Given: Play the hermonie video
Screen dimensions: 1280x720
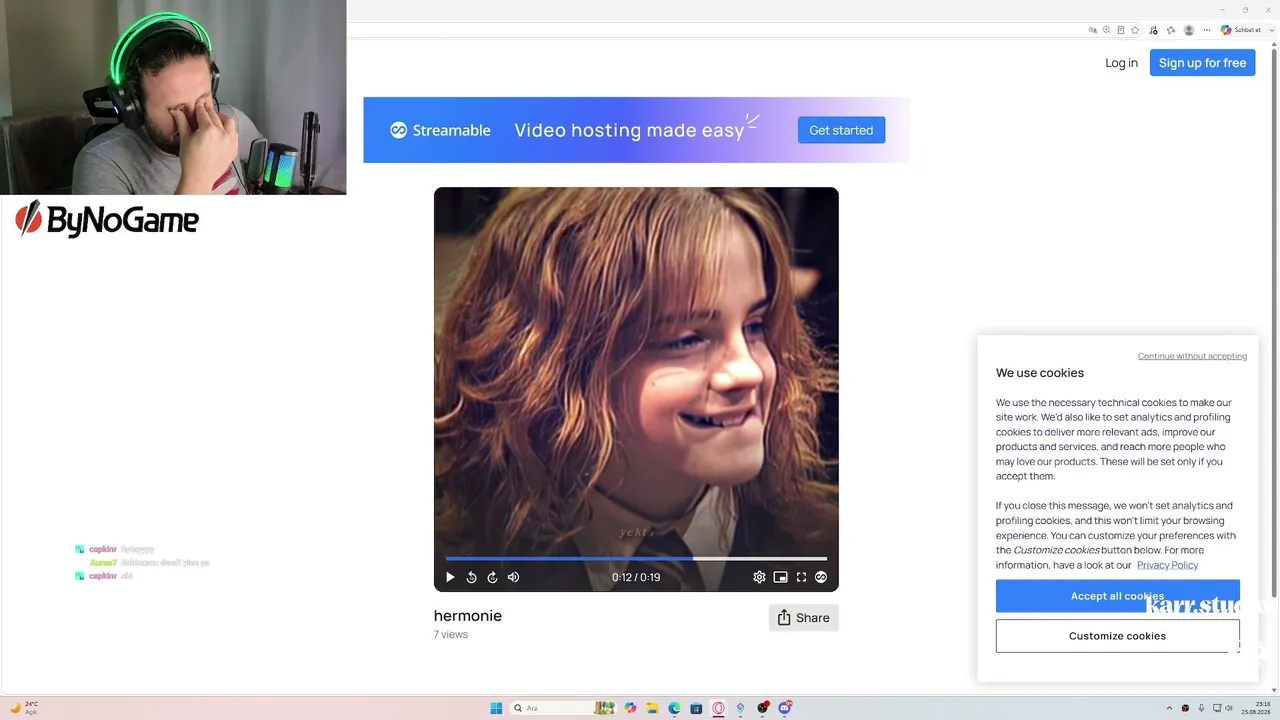Looking at the screenshot, I should pos(450,577).
